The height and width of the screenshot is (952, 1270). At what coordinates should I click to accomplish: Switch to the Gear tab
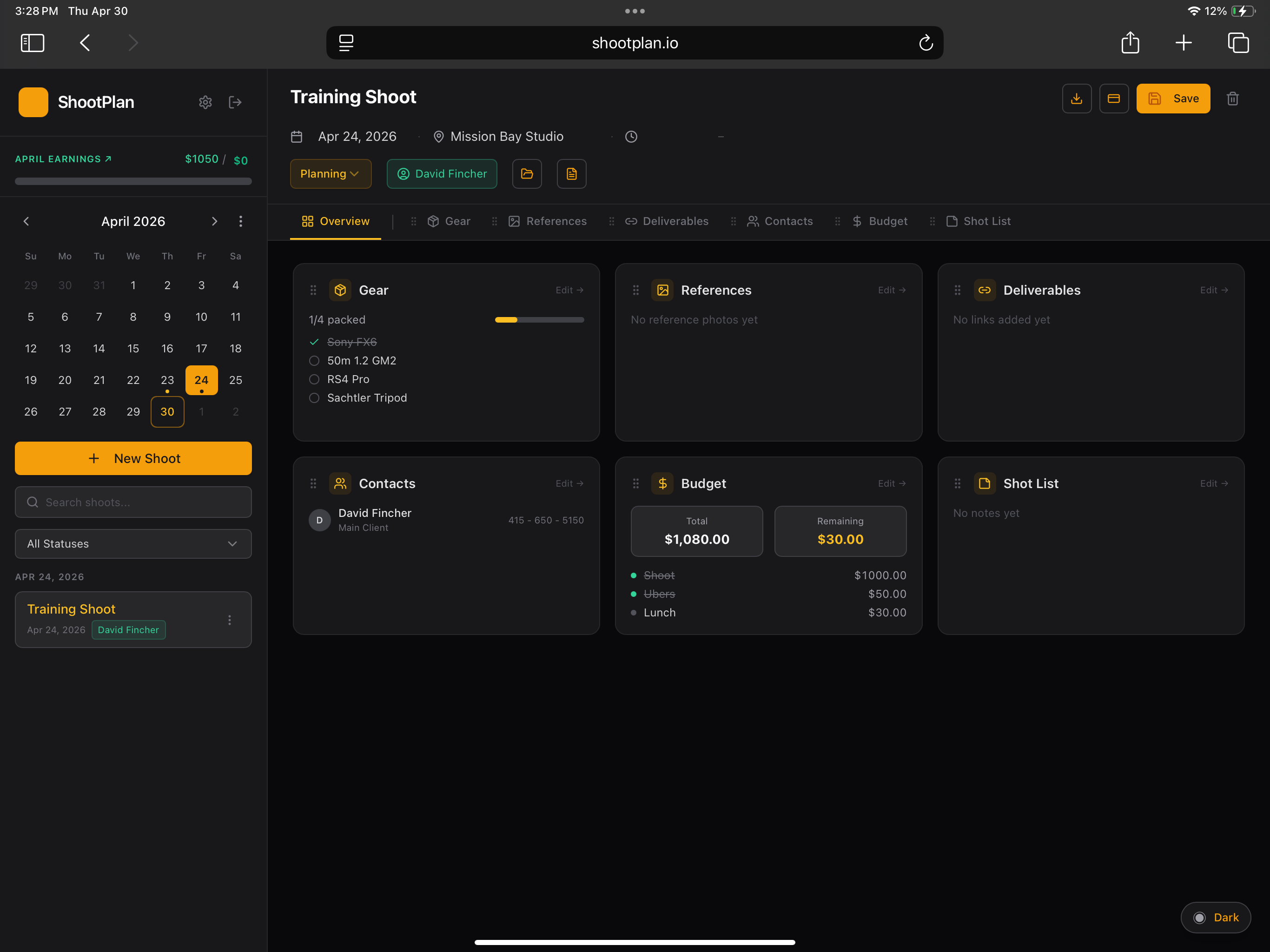point(449,221)
